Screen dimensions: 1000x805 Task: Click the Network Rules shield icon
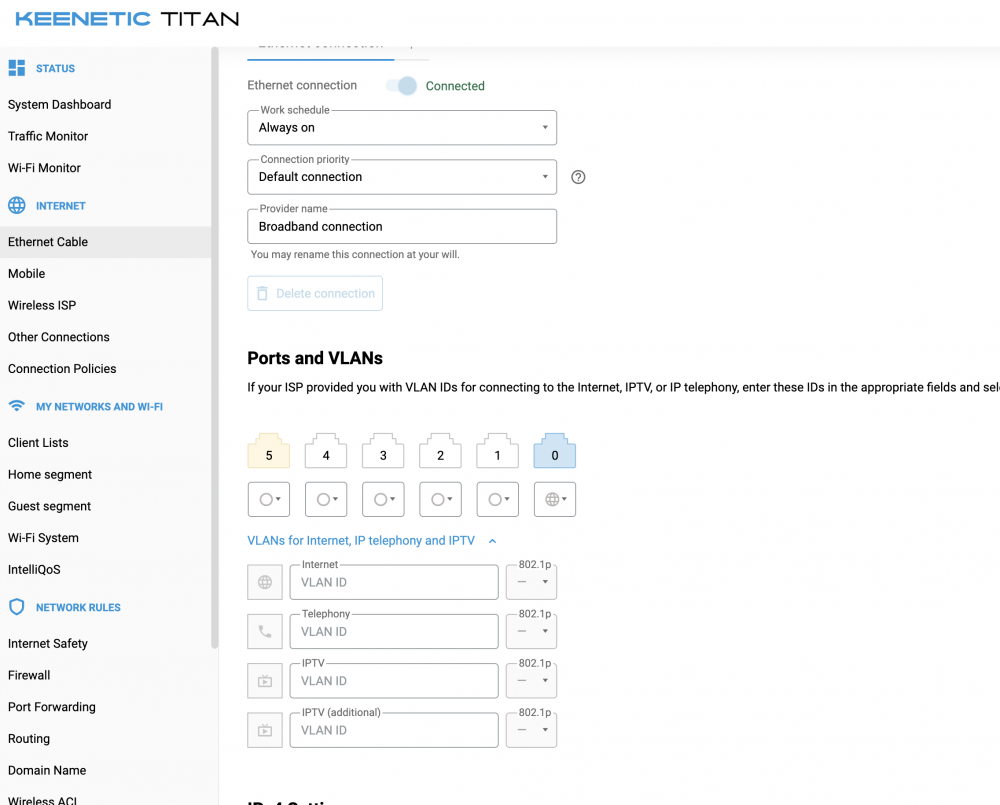point(17,608)
